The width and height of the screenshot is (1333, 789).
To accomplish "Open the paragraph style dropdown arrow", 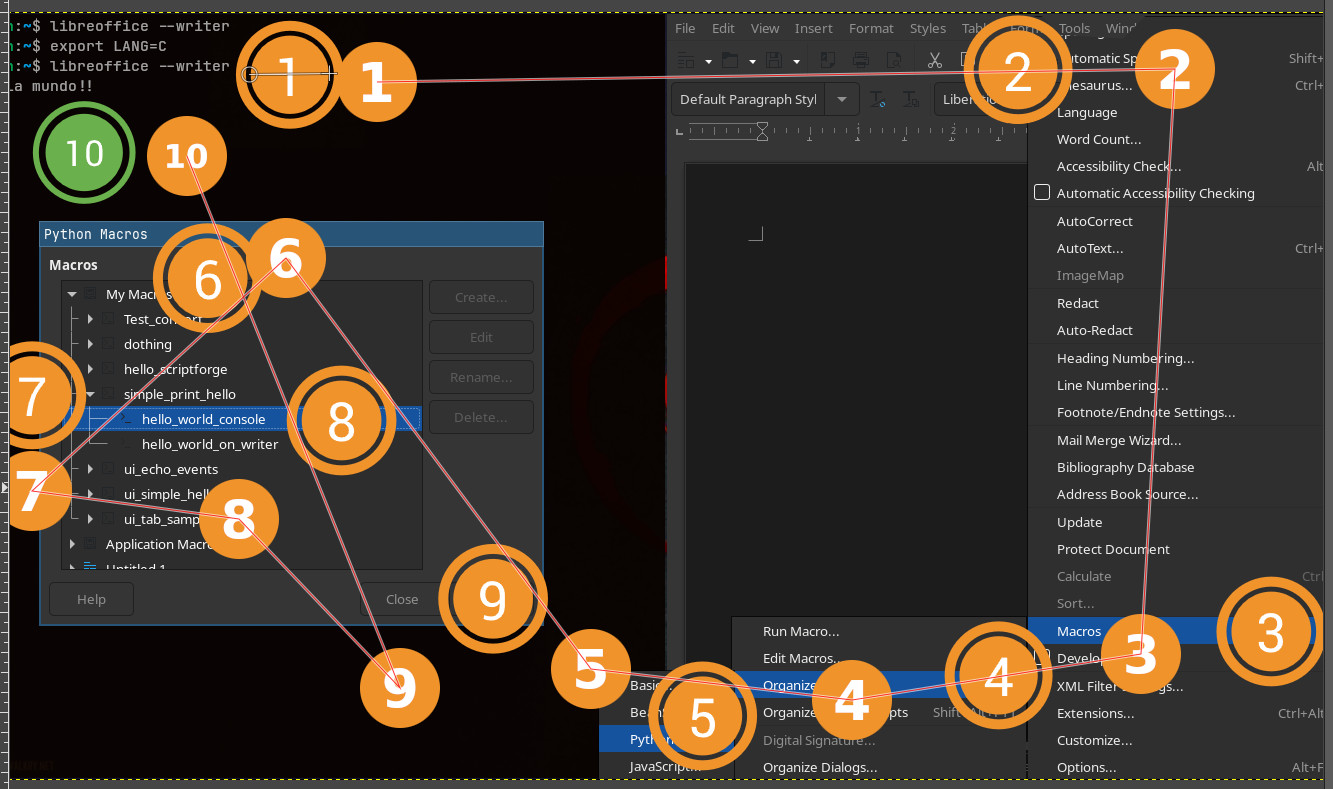I will pos(843,99).
